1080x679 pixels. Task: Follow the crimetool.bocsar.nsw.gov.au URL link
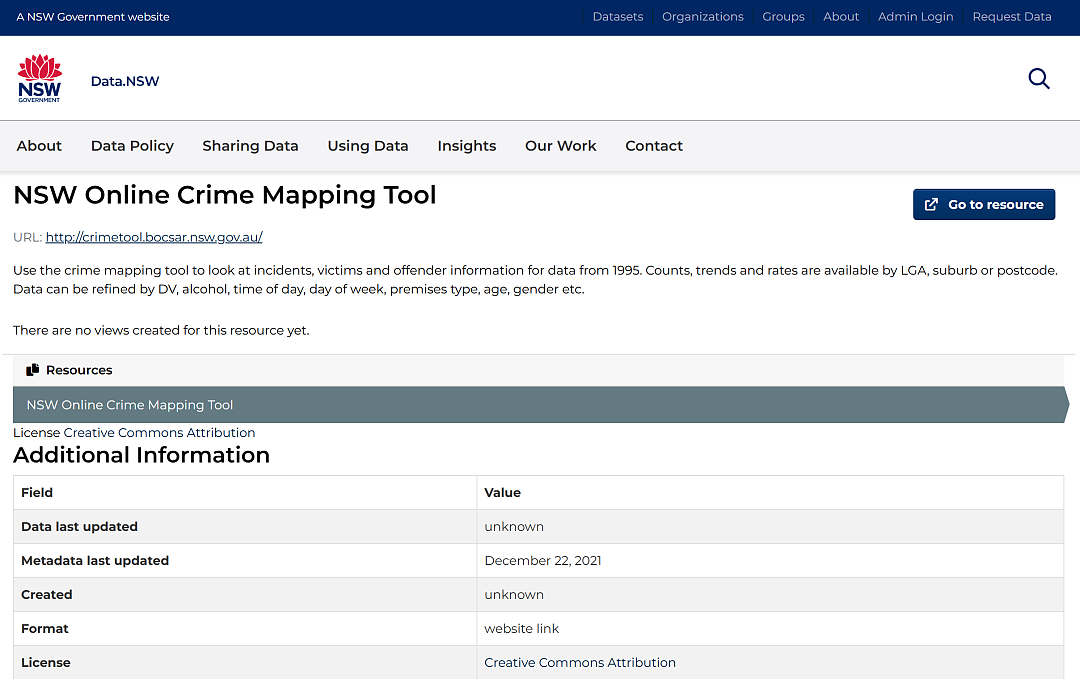pos(154,237)
